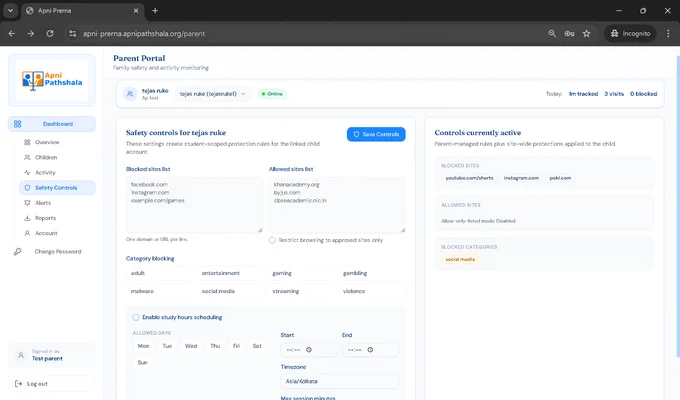Screen dimensions: 680x400
Task: Toggle the gambling category block
Action: pos(372,273)
